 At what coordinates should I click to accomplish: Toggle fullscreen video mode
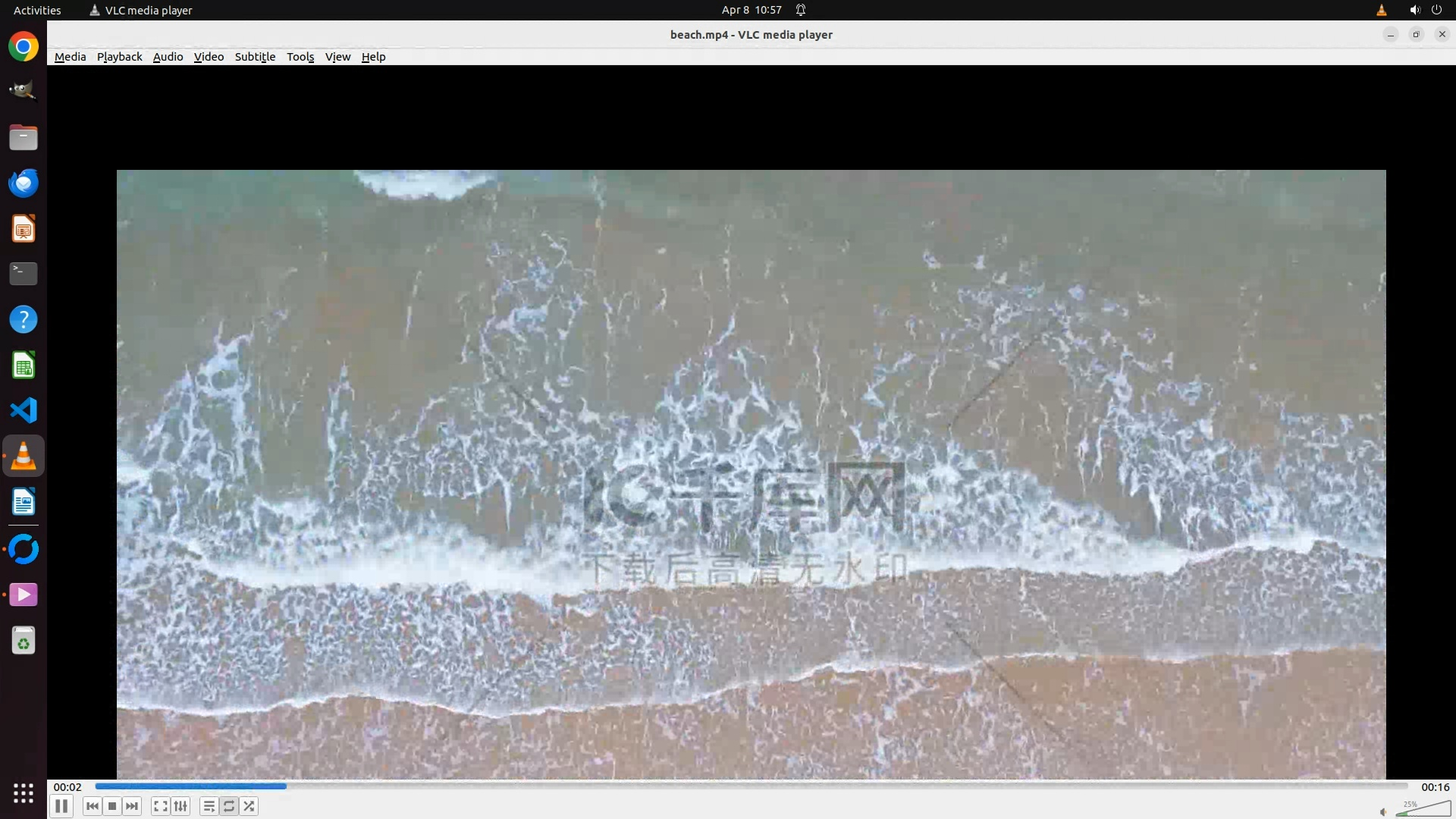coord(160,806)
